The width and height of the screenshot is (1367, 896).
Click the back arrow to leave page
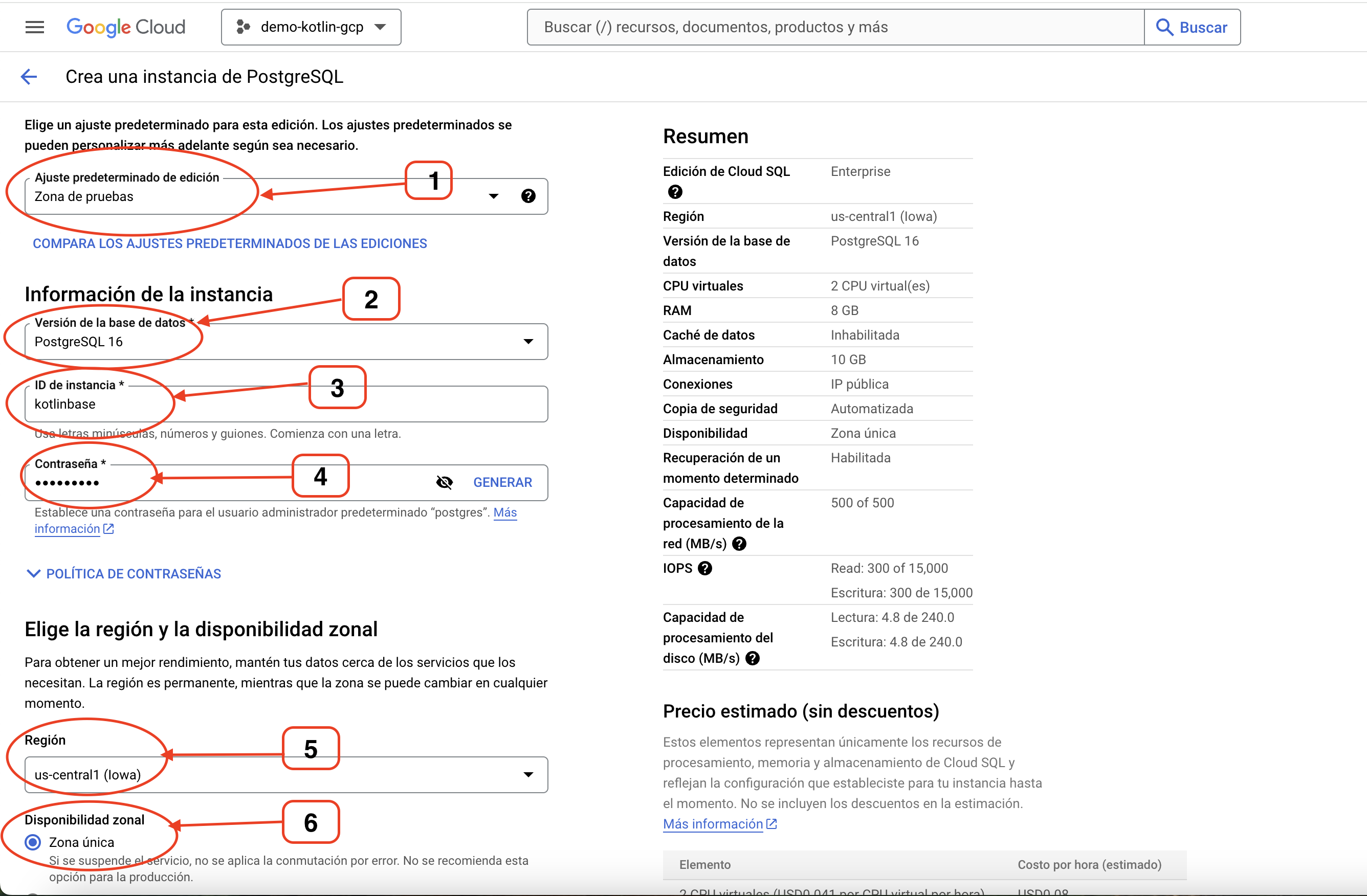click(29, 76)
